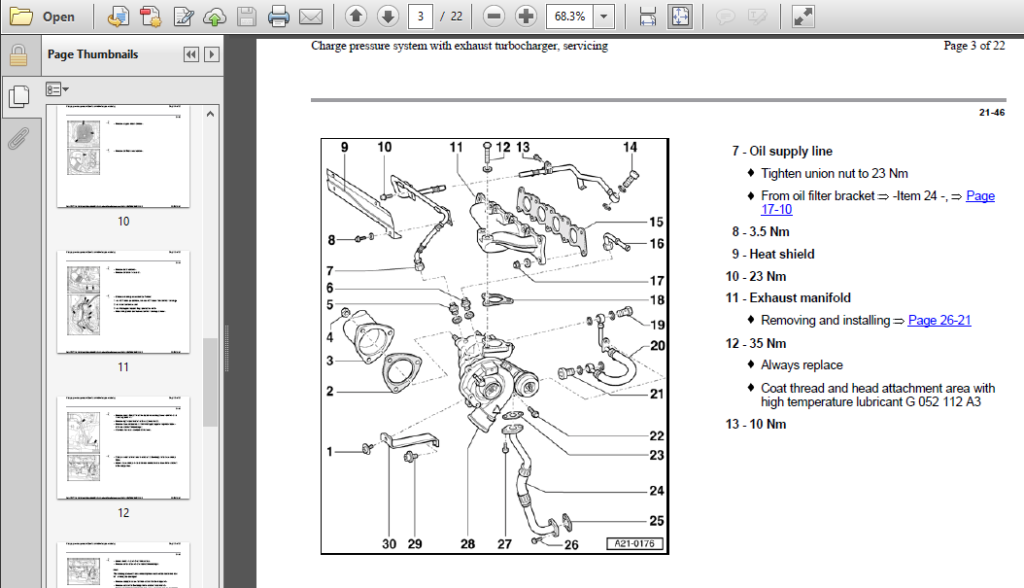Open the zoom percentage dropdown arrow
Screen dimensions: 1024x588
[604, 16]
